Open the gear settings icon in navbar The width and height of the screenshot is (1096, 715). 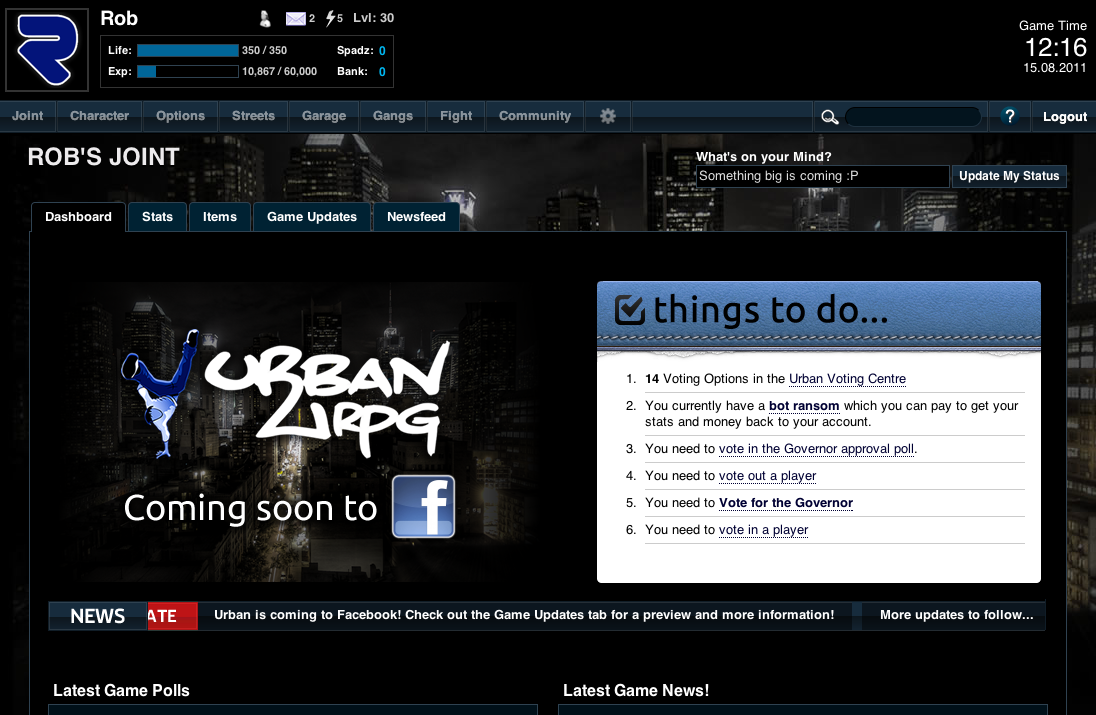tap(608, 116)
